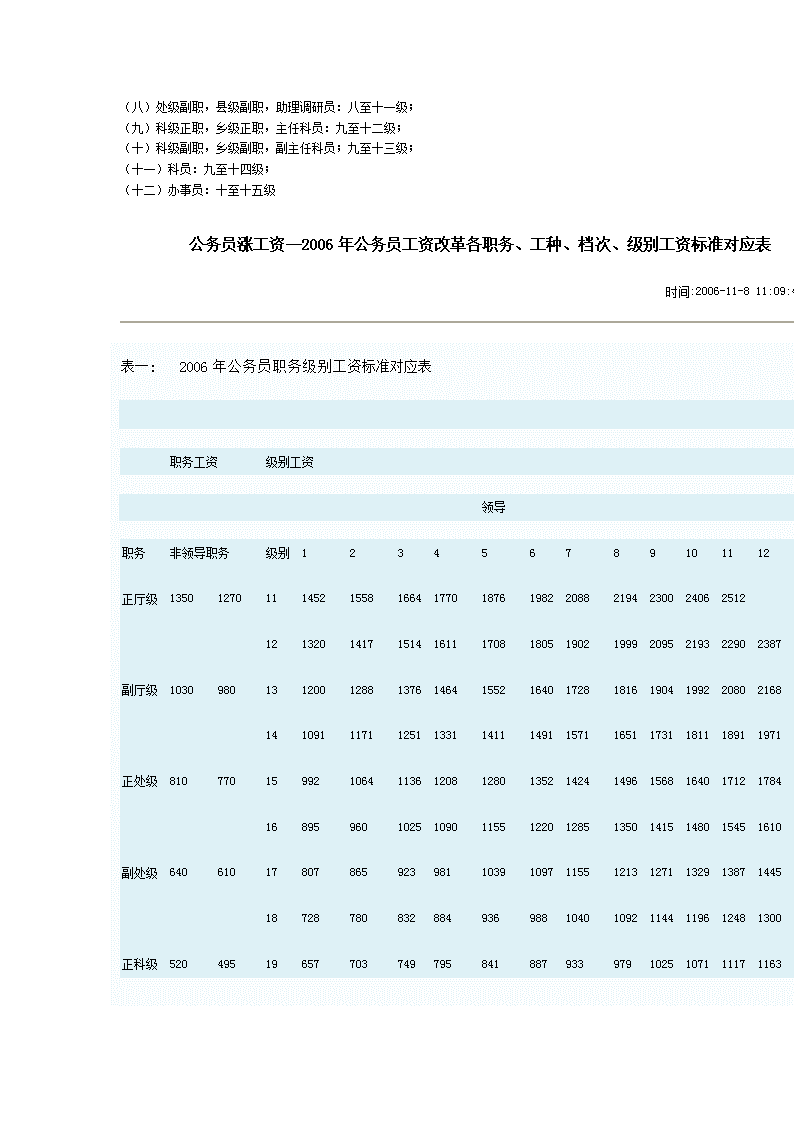Click the cell showing 1558
The height and width of the screenshot is (1123, 794).
tap(362, 599)
